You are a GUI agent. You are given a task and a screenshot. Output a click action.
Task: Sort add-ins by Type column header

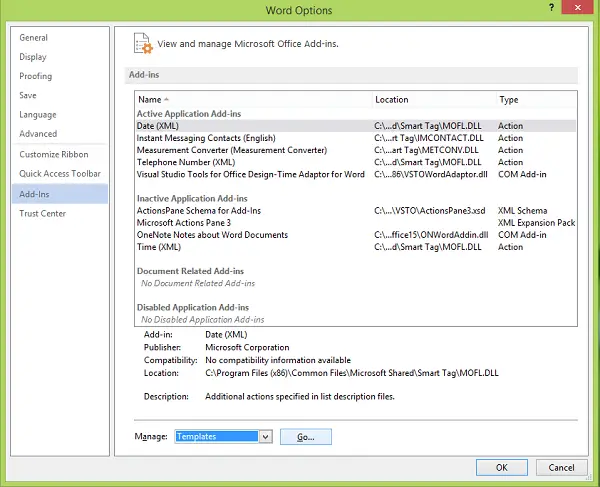pos(536,99)
